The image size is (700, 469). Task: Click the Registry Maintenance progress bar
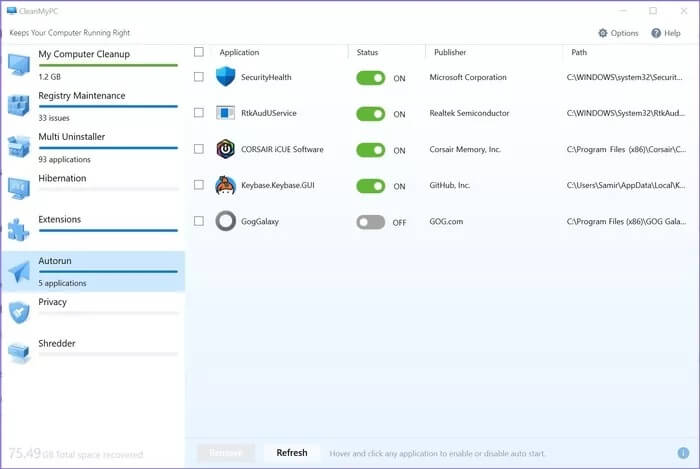click(108, 107)
